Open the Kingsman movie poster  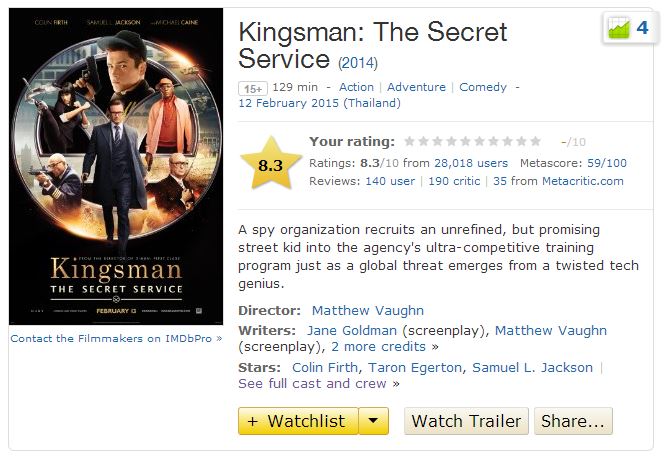115,167
